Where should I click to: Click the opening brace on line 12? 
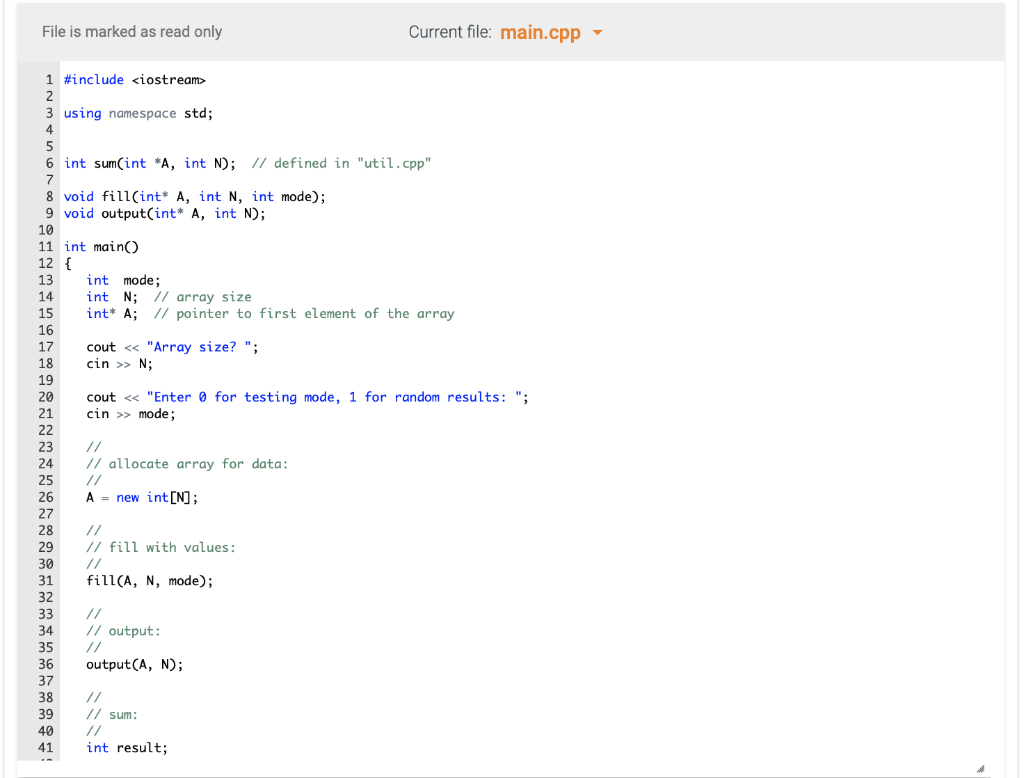68,264
